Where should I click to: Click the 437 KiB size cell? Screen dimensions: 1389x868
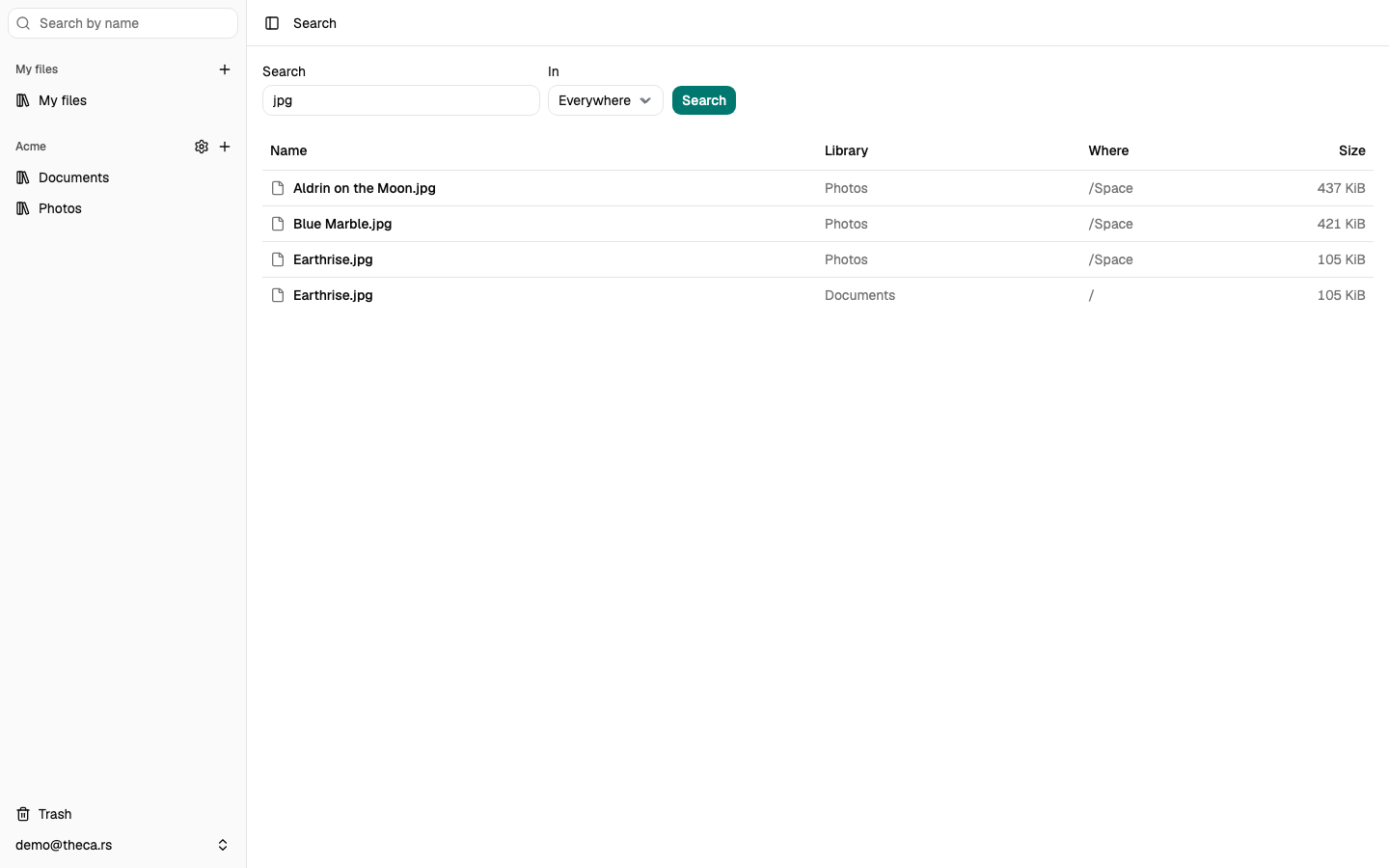tap(1341, 188)
